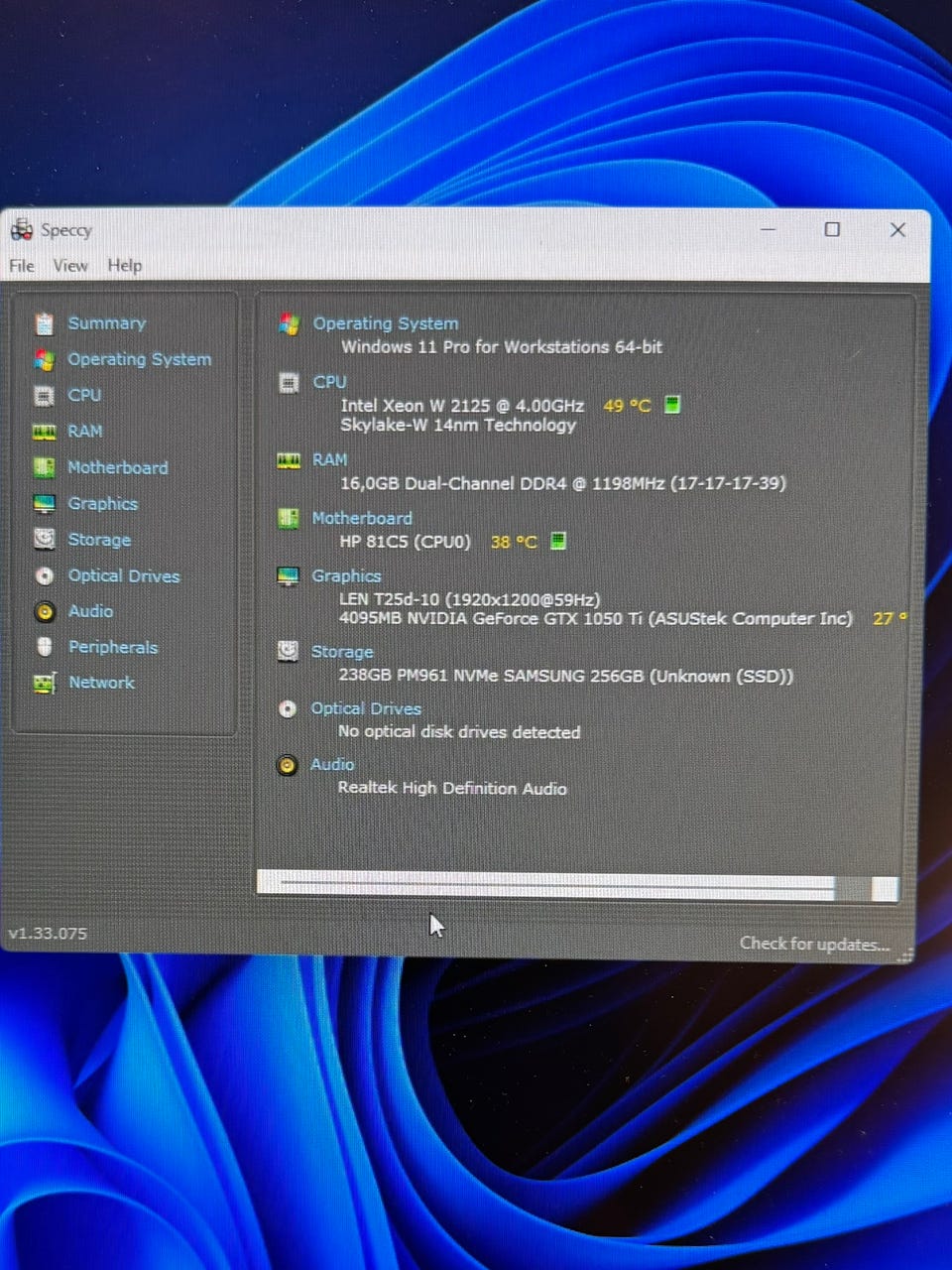Open the Network section from sidebar
This screenshot has width=952, height=1270.
tap(100, 683)
